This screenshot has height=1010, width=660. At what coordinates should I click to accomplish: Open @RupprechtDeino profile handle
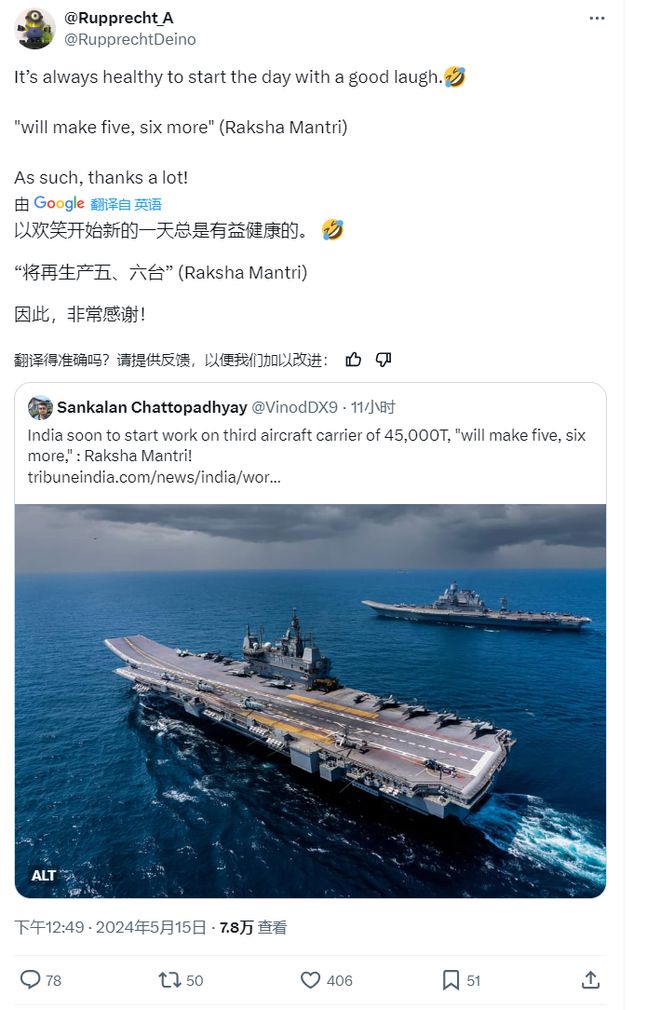click(129, 40)
